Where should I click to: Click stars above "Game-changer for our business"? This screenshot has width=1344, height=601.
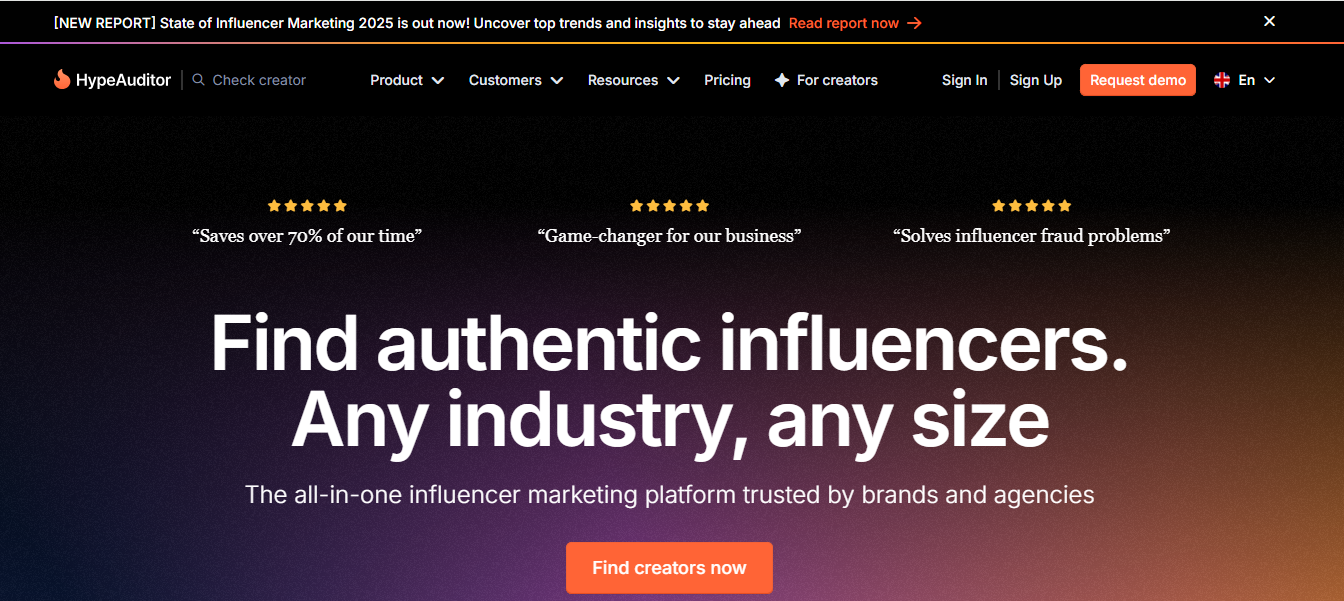(669, 206)
